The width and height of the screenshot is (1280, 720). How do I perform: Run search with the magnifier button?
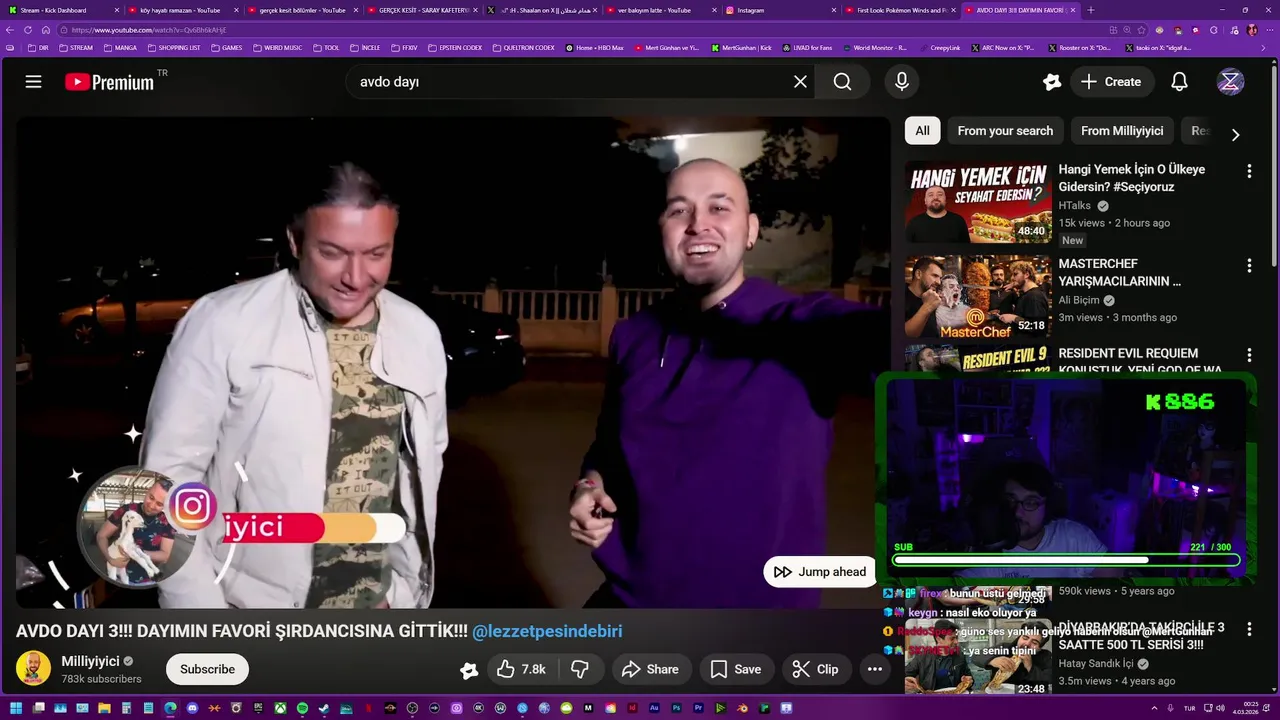[x=843, y=82]
